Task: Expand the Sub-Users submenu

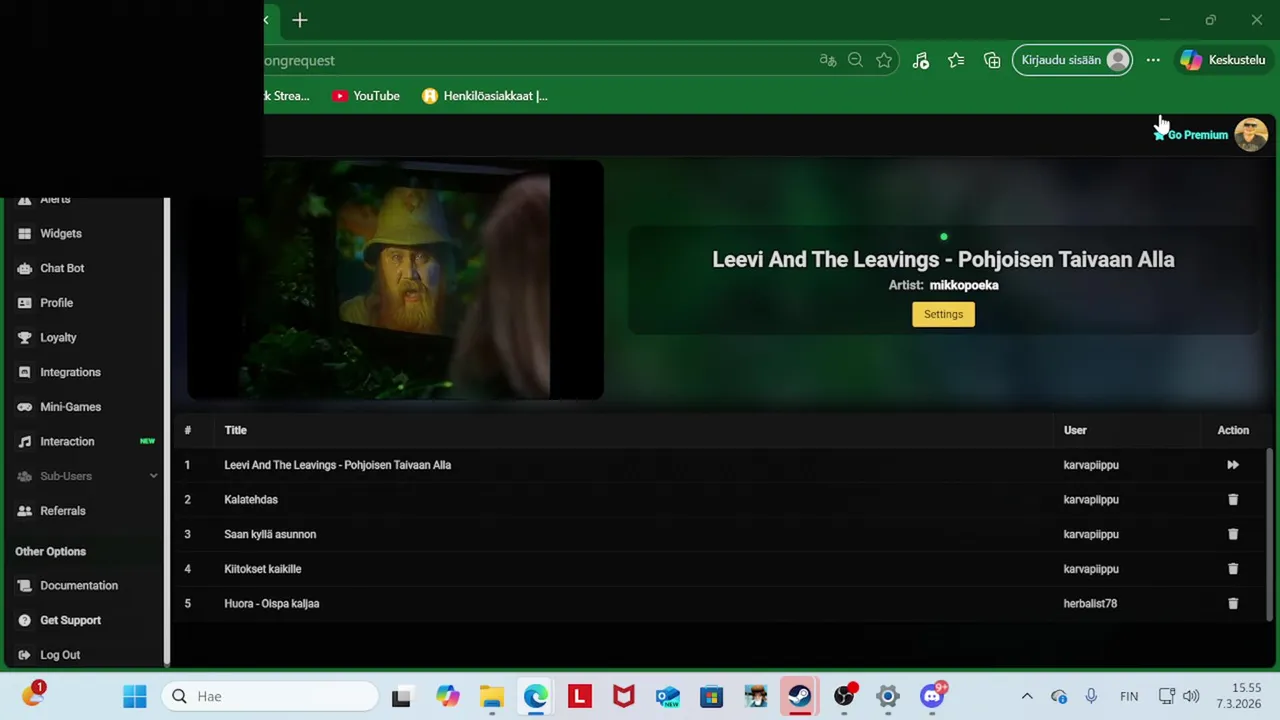Action: coord(85,476)
